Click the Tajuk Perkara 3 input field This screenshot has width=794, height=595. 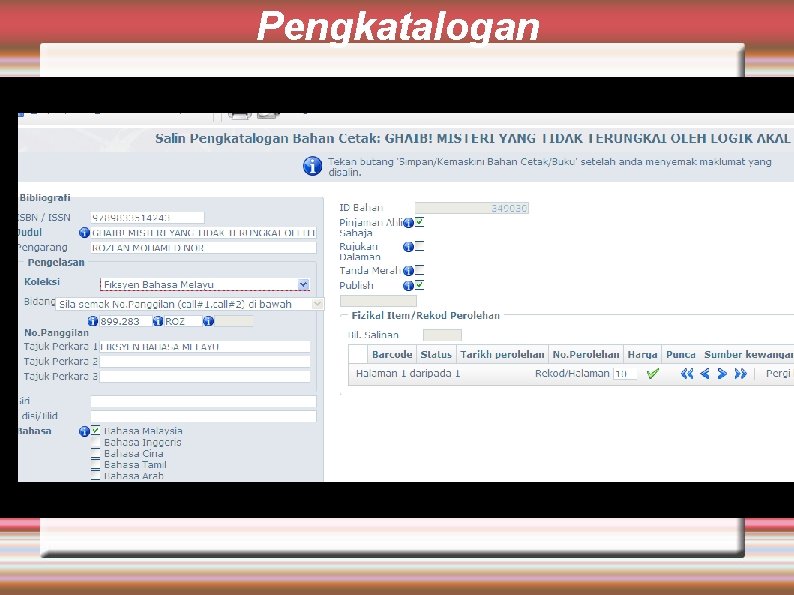tap(205, 377)
